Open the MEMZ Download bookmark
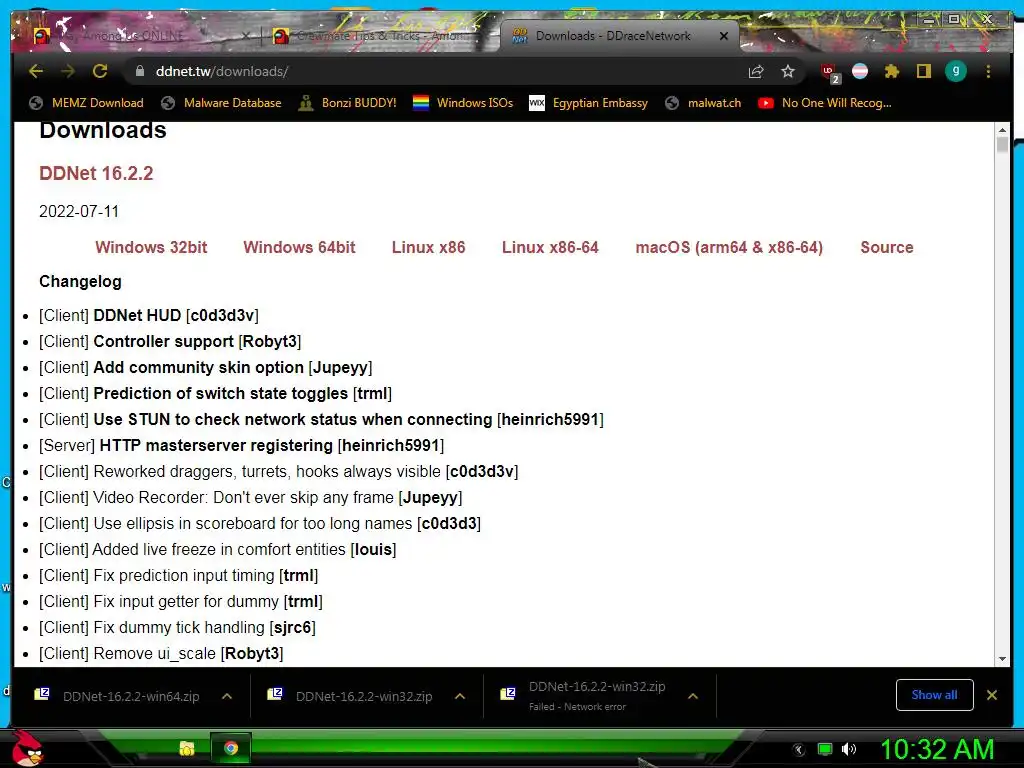 86,103
